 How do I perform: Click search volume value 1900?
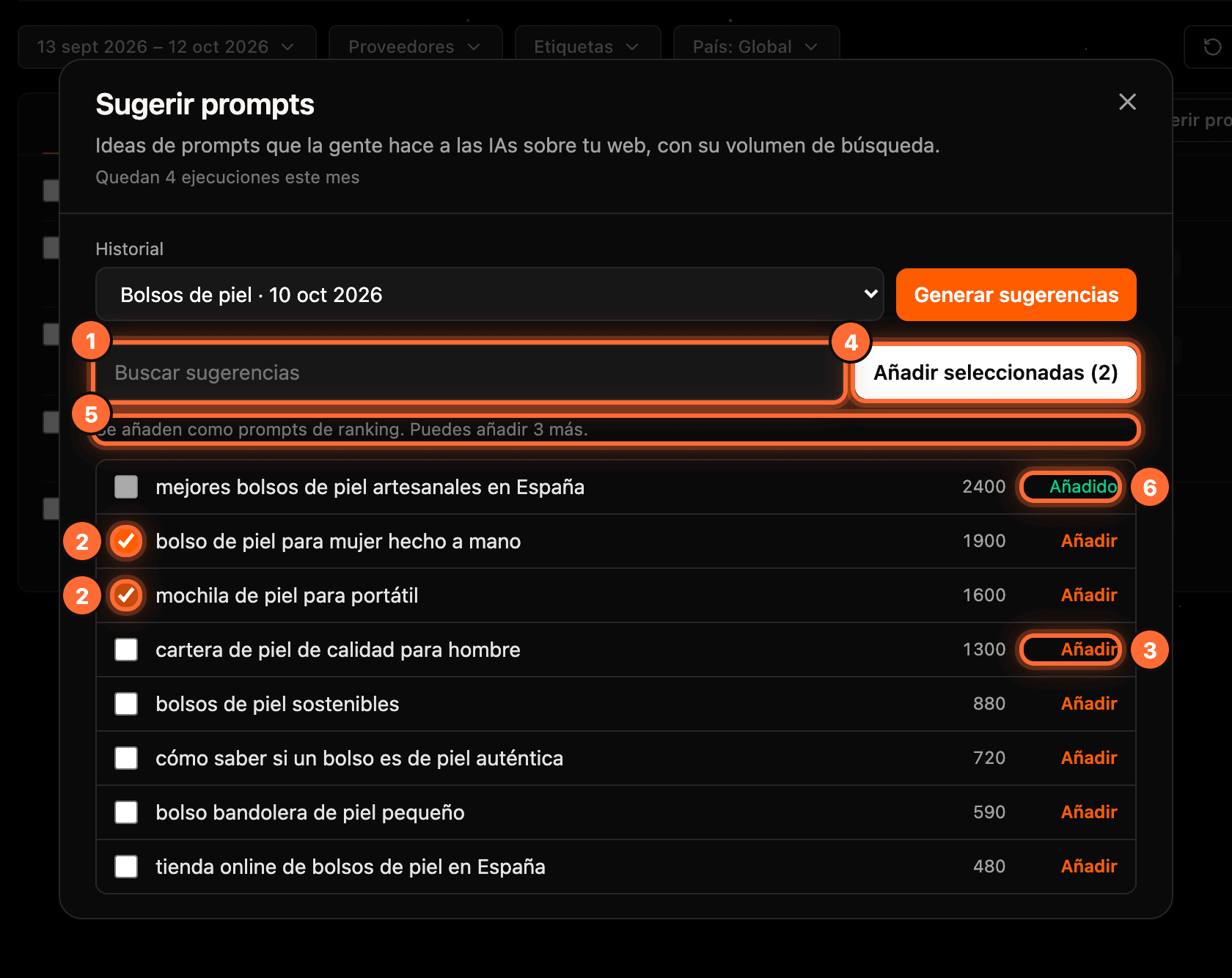pyautogui.click(x=983, y=541)
